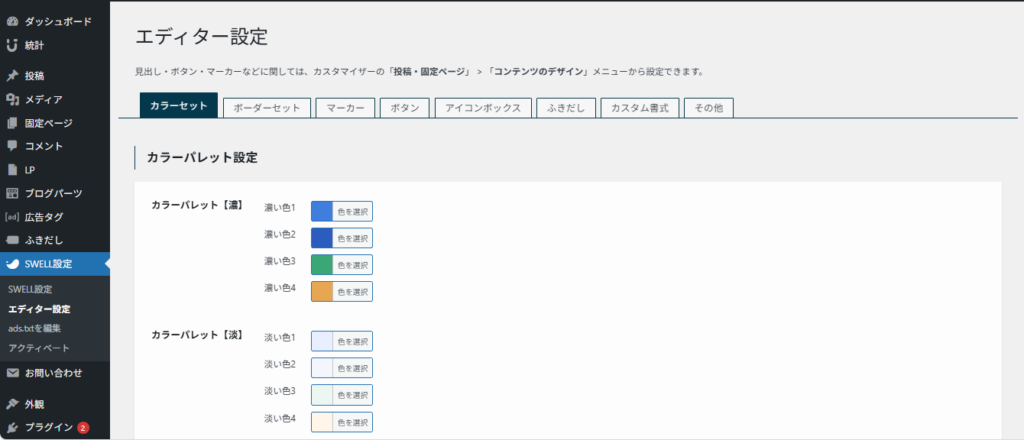This screenshot has height=440, width=1024.
Task: Click the pages icon beside 固定ページ
Action: [x=12, y=123]
